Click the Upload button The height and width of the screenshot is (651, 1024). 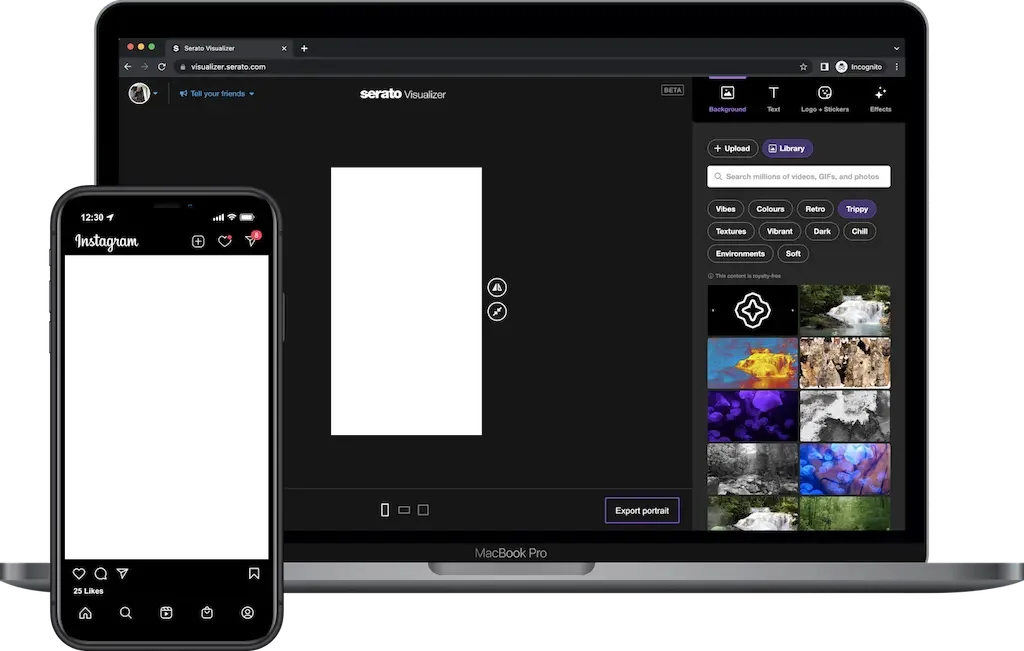click(732, 148)
